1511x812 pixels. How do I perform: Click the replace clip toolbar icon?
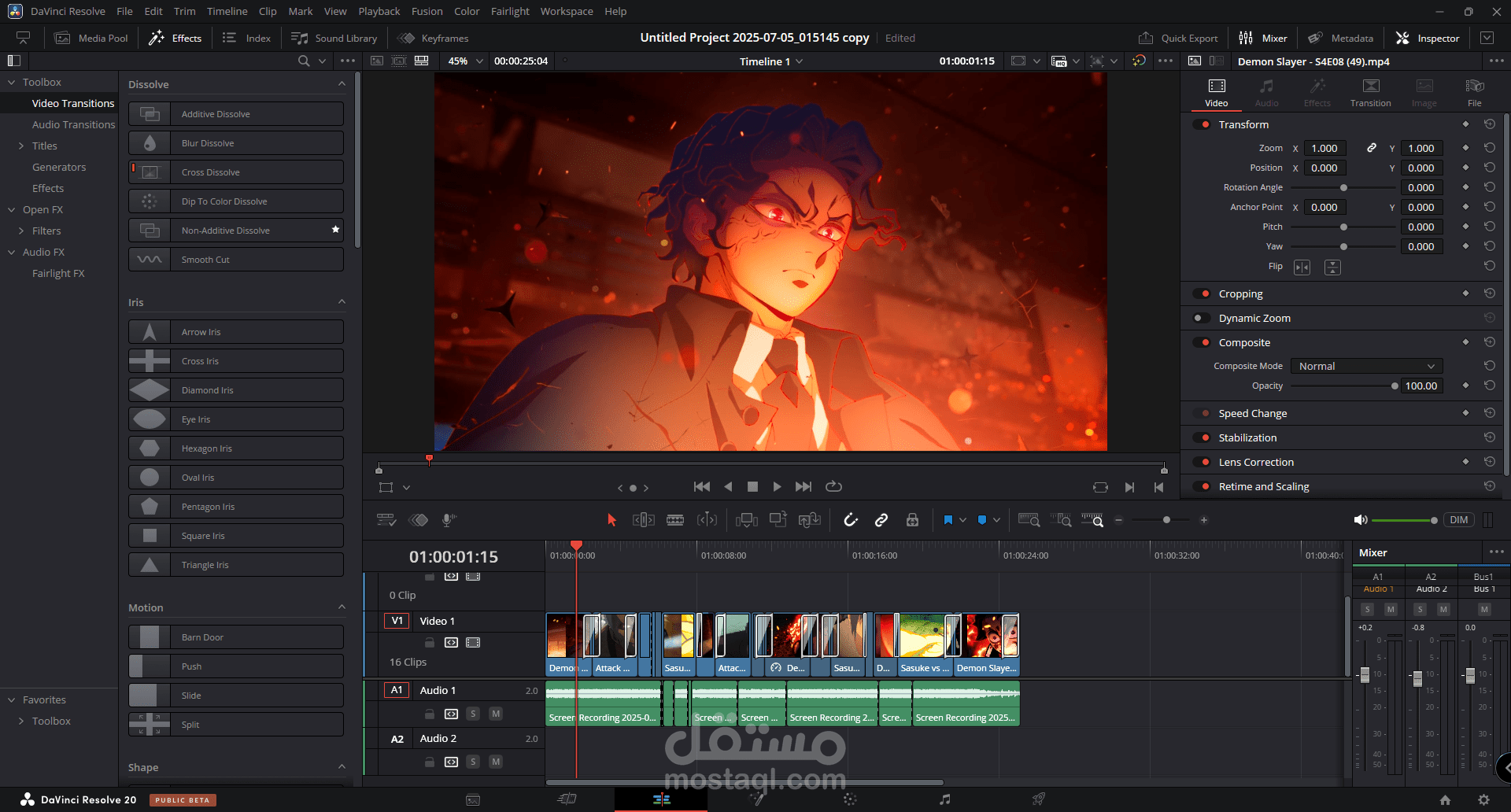809,520
